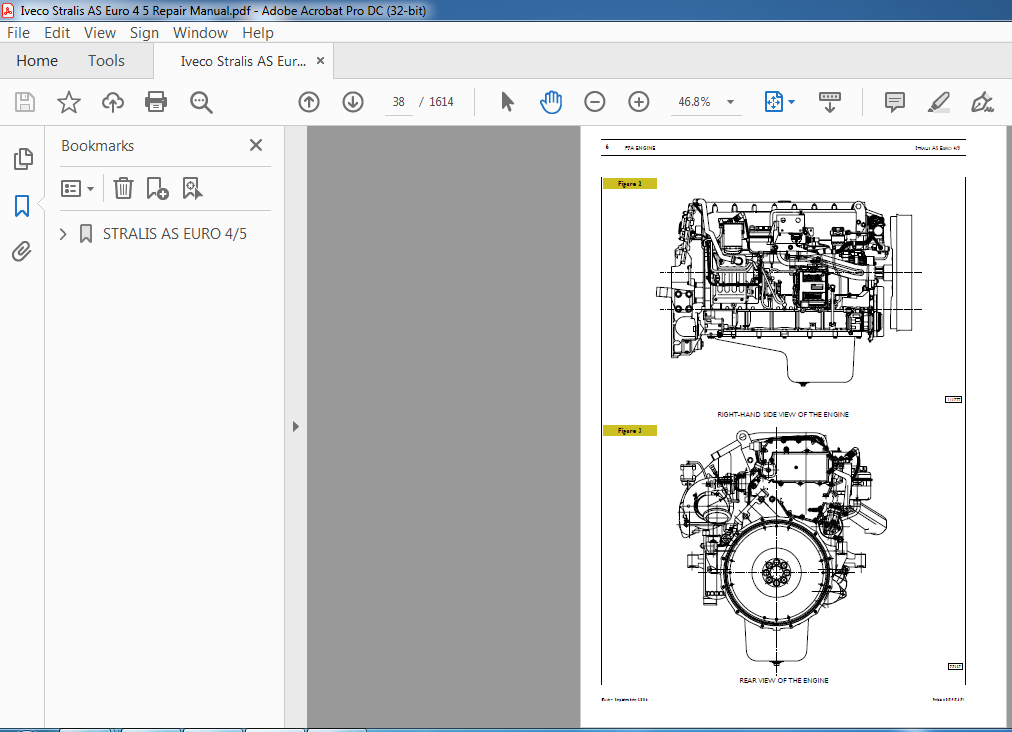
Task: Zoom out with minus button
Action: (x=594, y=102)
